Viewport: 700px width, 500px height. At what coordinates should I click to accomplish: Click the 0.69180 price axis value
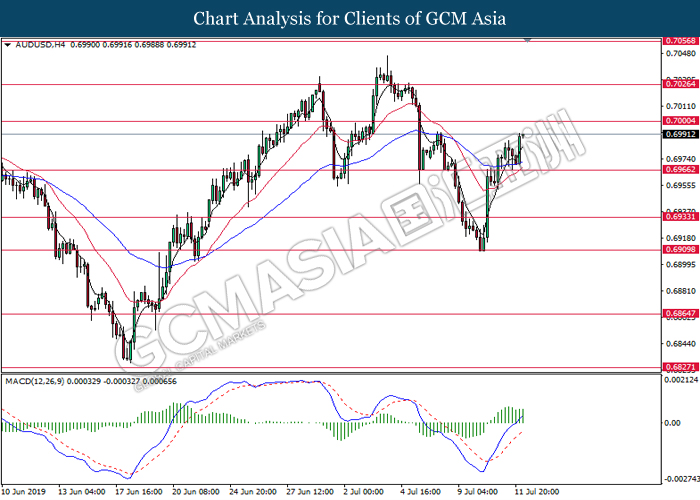tap(680, 238)
